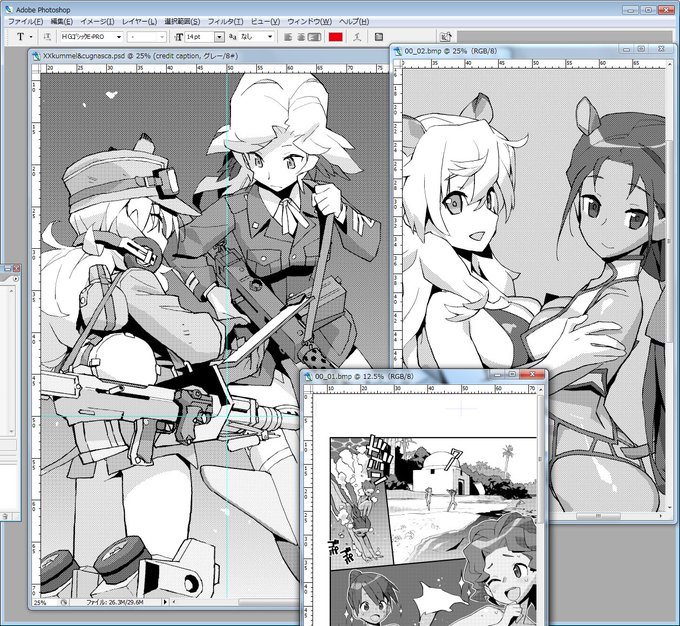Click the trash icon on left palette
Screen dimensions: 680x626
[x=5, y=516]
